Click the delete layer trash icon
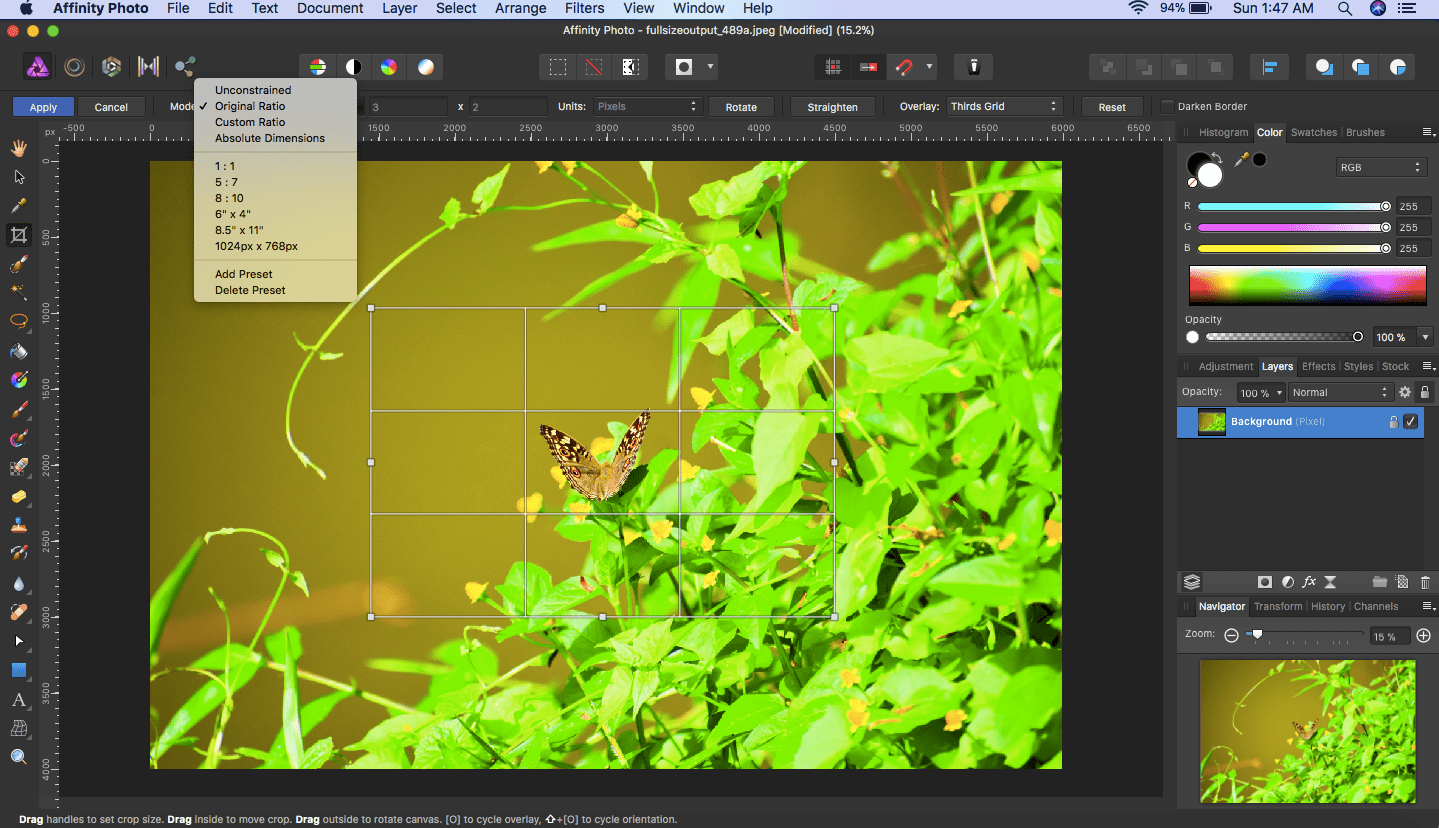This screenshot has height=828, width=1439. click(x=1425, y=582)
